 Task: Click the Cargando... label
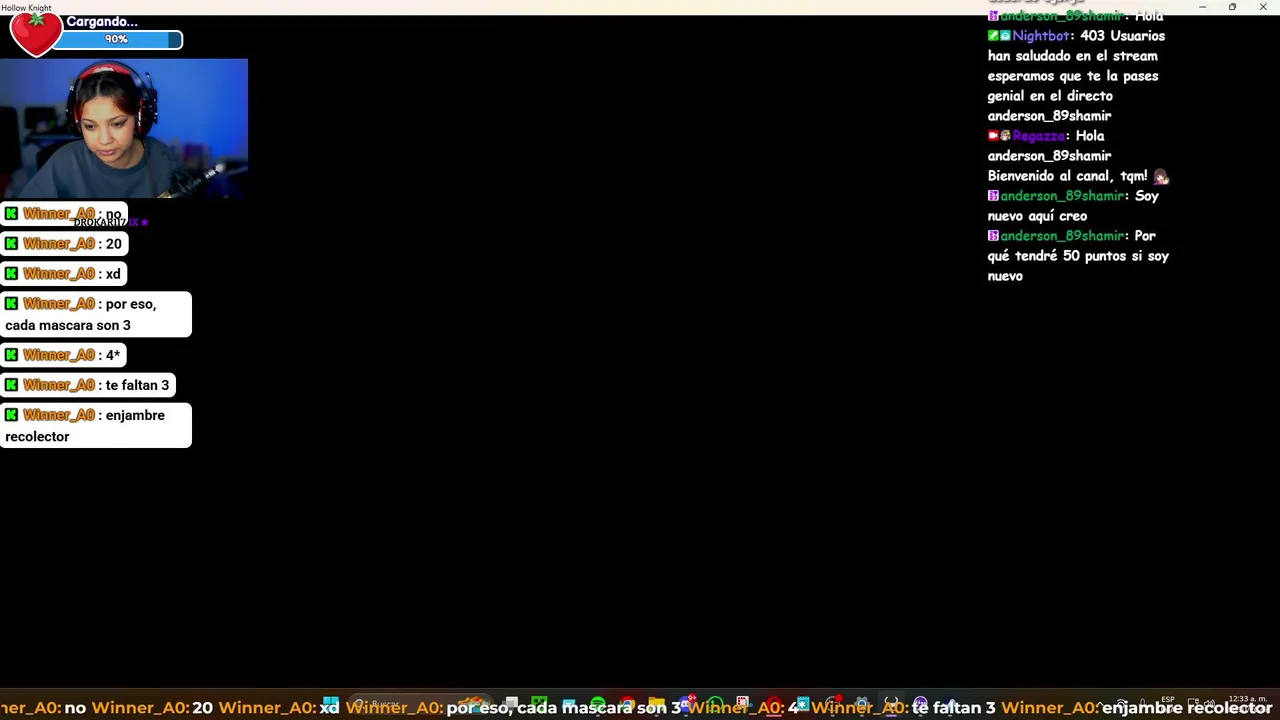pos(102,21)
